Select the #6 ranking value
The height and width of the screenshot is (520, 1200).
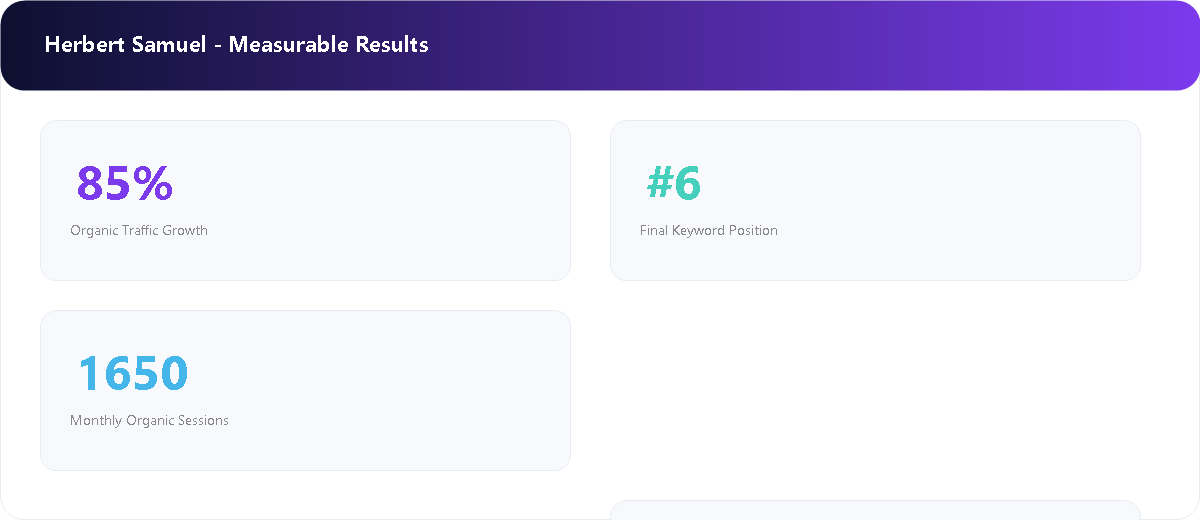[674, 183]
